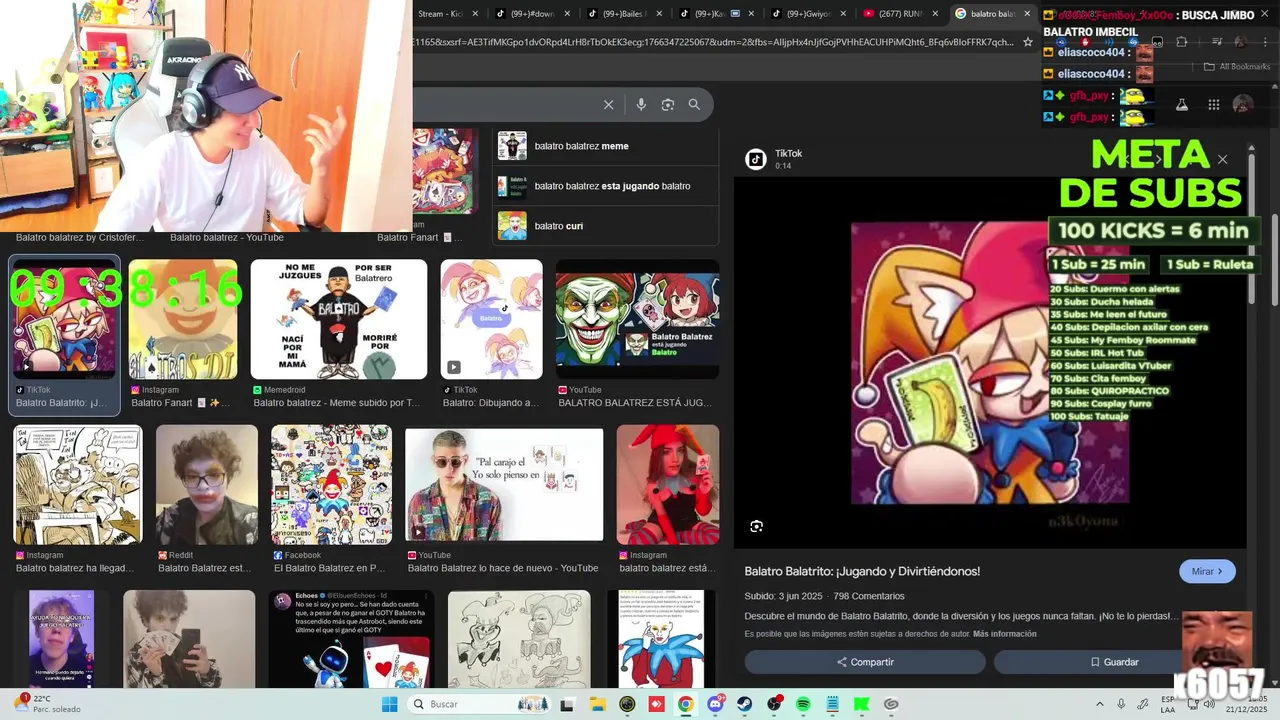Image resolution: width=1280 pixels, height=720 pixels.
Task: Open All Bookmarks folder
Action: [1236, 67]
